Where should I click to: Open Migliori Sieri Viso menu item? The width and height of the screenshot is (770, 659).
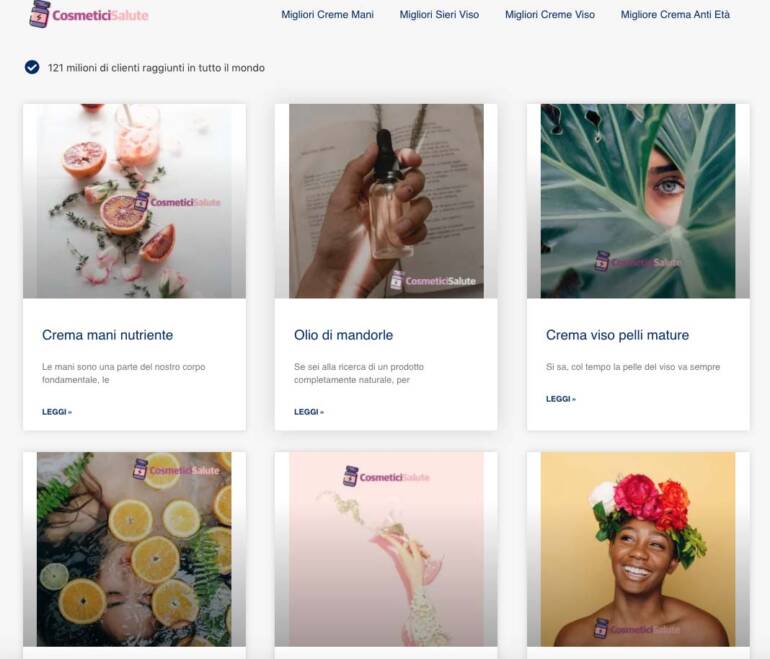point(439,15)
